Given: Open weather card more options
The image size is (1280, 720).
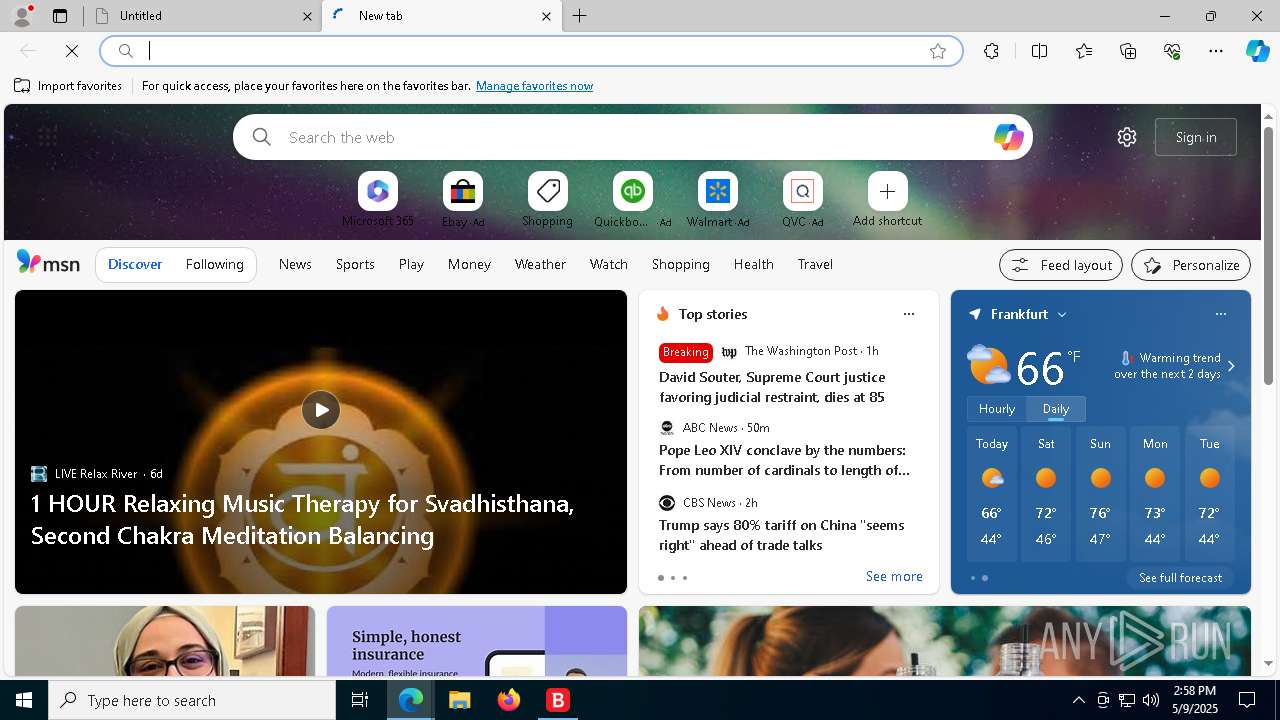Looking at the screenshot, I should [1221, 314].
